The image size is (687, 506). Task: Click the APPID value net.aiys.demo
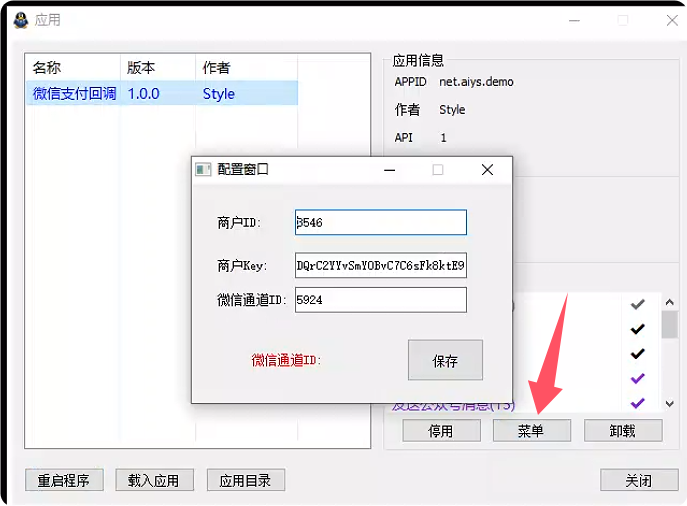click(x=476, y=82)
